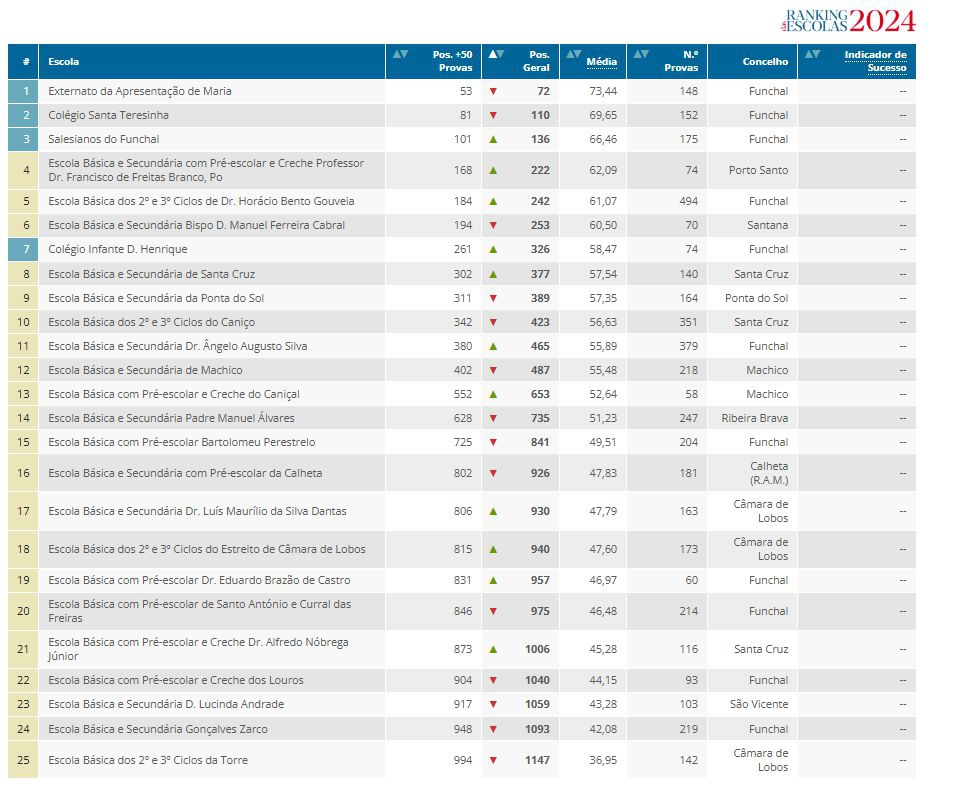The width and height of the screenshot is (958, 788).
Task: Toggle sort arrows beside Média header
Action: (573, 54)
